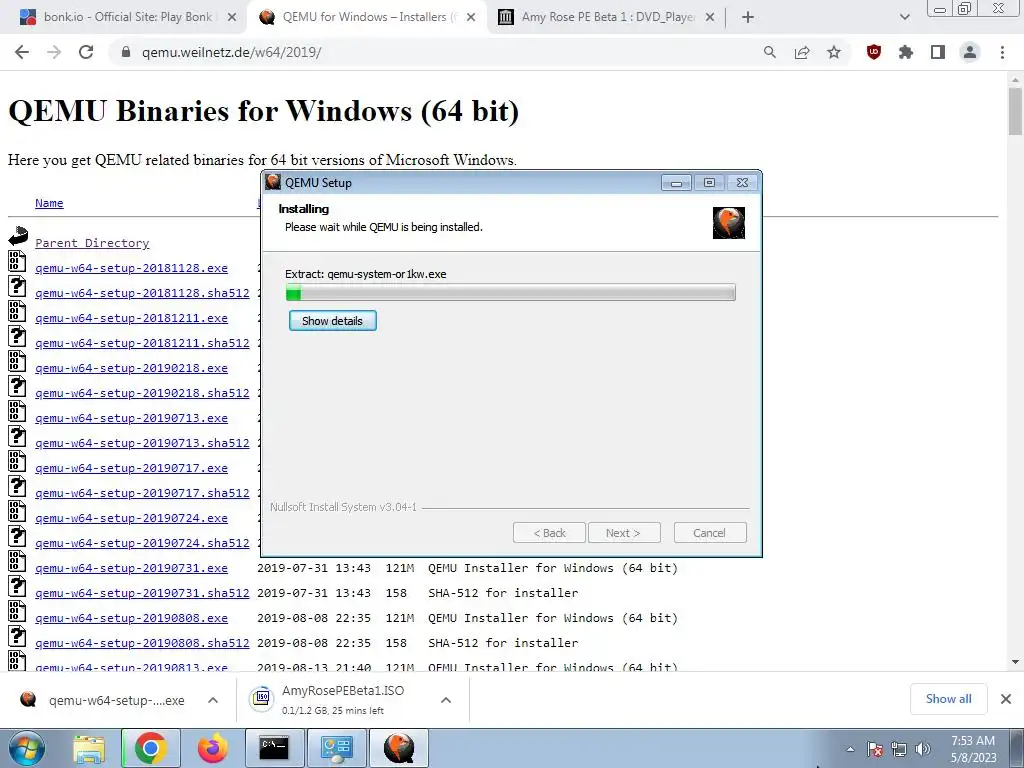Screen dimensions: 1024x768
Task: Click the unknown-file icon beside qemu-w64-setup-20190808.sha512
Action: click(17, 637)
